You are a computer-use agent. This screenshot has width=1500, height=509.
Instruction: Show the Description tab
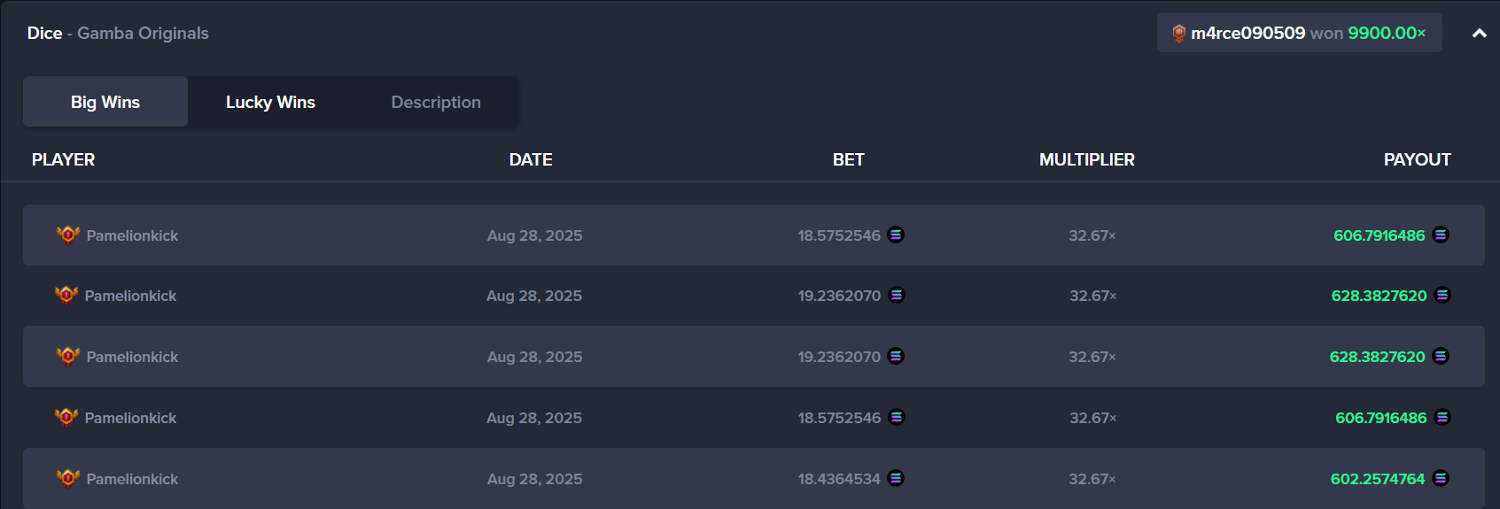tap(435, 102)
